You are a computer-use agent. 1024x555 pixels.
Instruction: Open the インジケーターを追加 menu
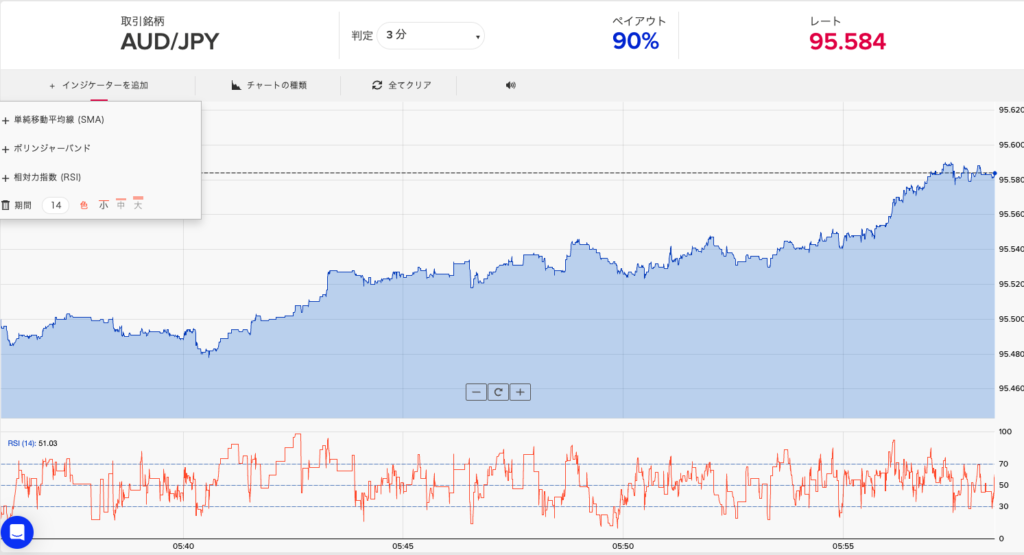pos(99,86)
